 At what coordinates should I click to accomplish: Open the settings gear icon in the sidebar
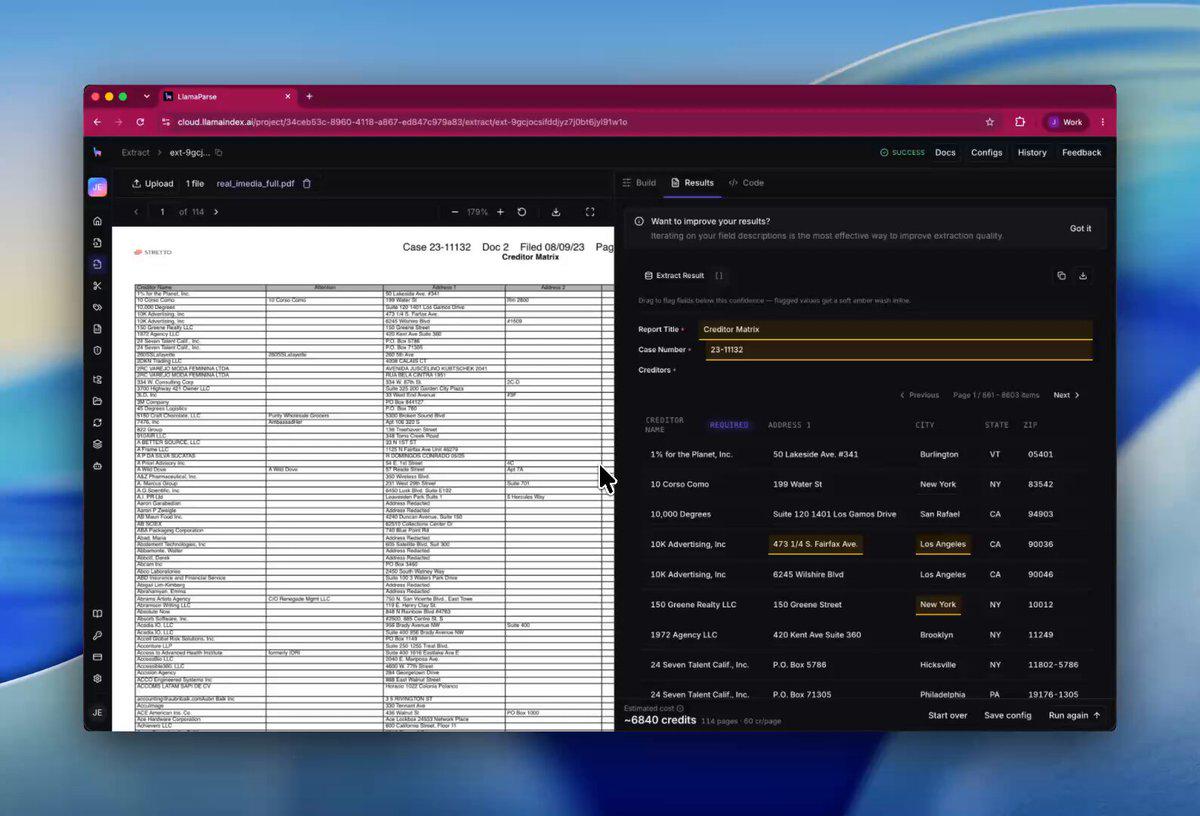click(x=97, y=678)
